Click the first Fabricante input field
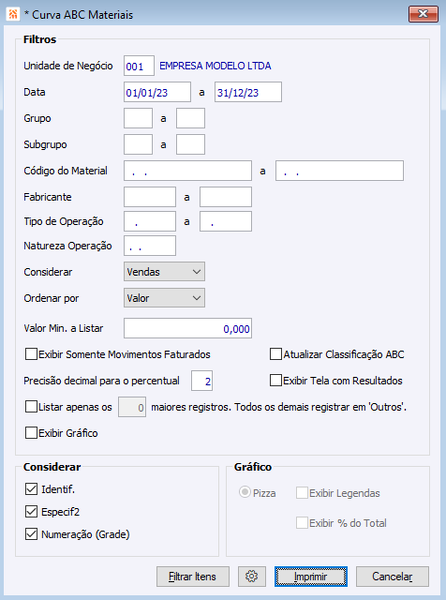 [150, 197]
